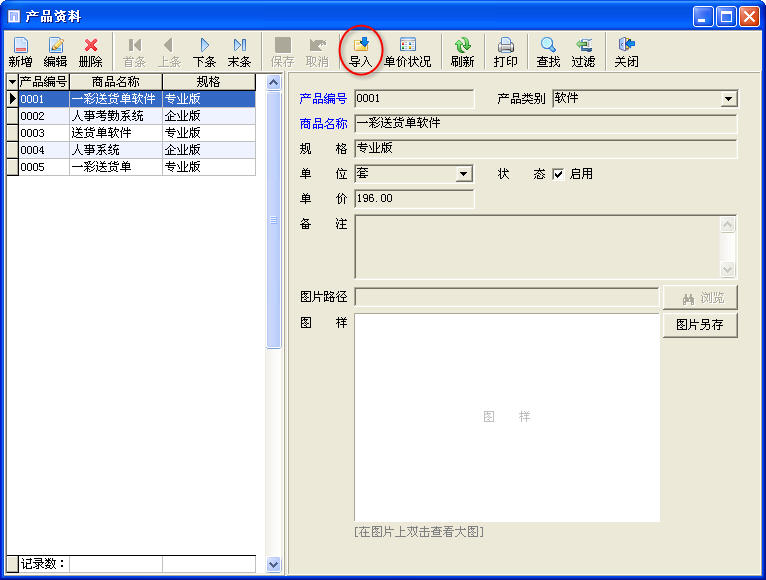Click the 取消 (Cancel) toolbar icon
766x580 pixels.
[x=317, y=52]
